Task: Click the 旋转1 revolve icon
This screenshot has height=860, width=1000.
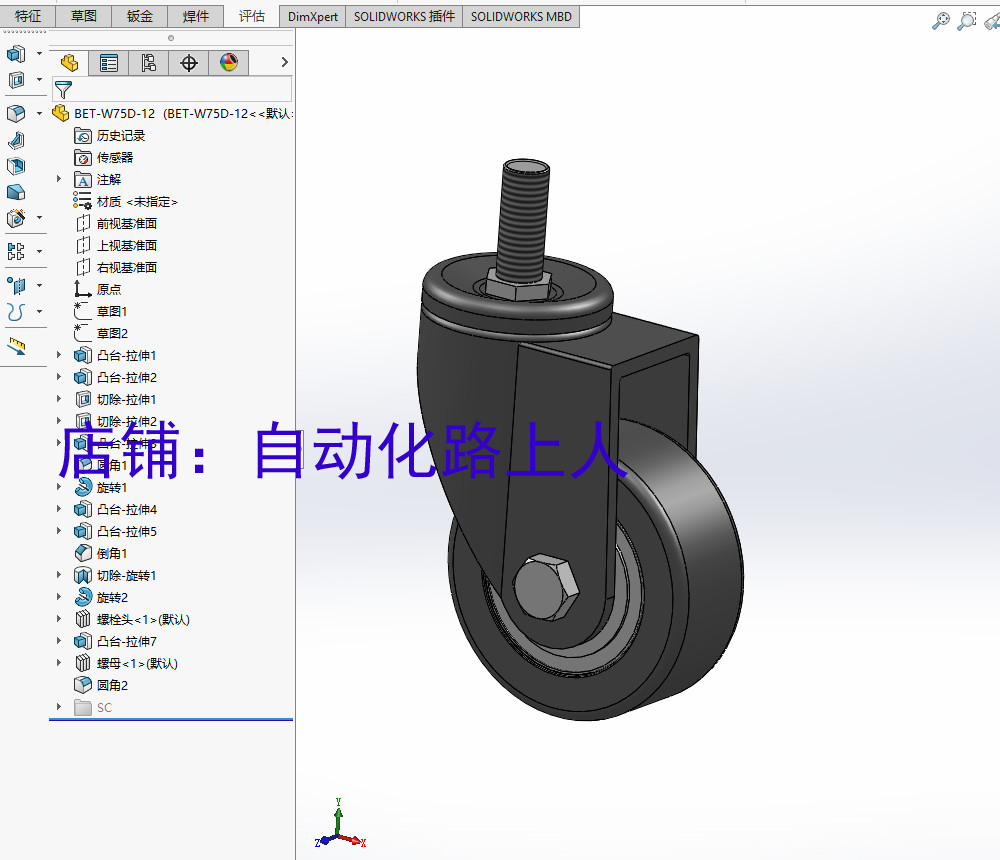Action: 83,487
